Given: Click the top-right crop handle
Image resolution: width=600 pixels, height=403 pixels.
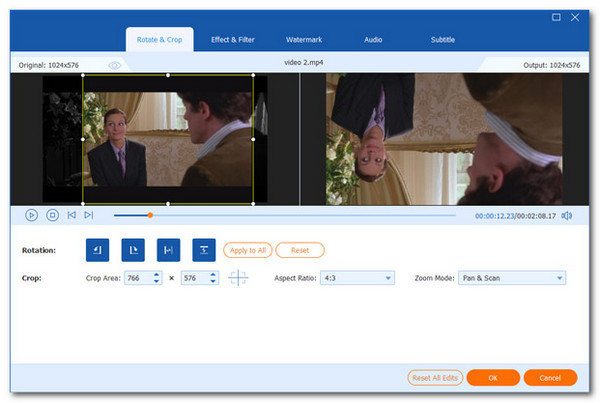Looking at the screenshot, I should pos(253,75).
